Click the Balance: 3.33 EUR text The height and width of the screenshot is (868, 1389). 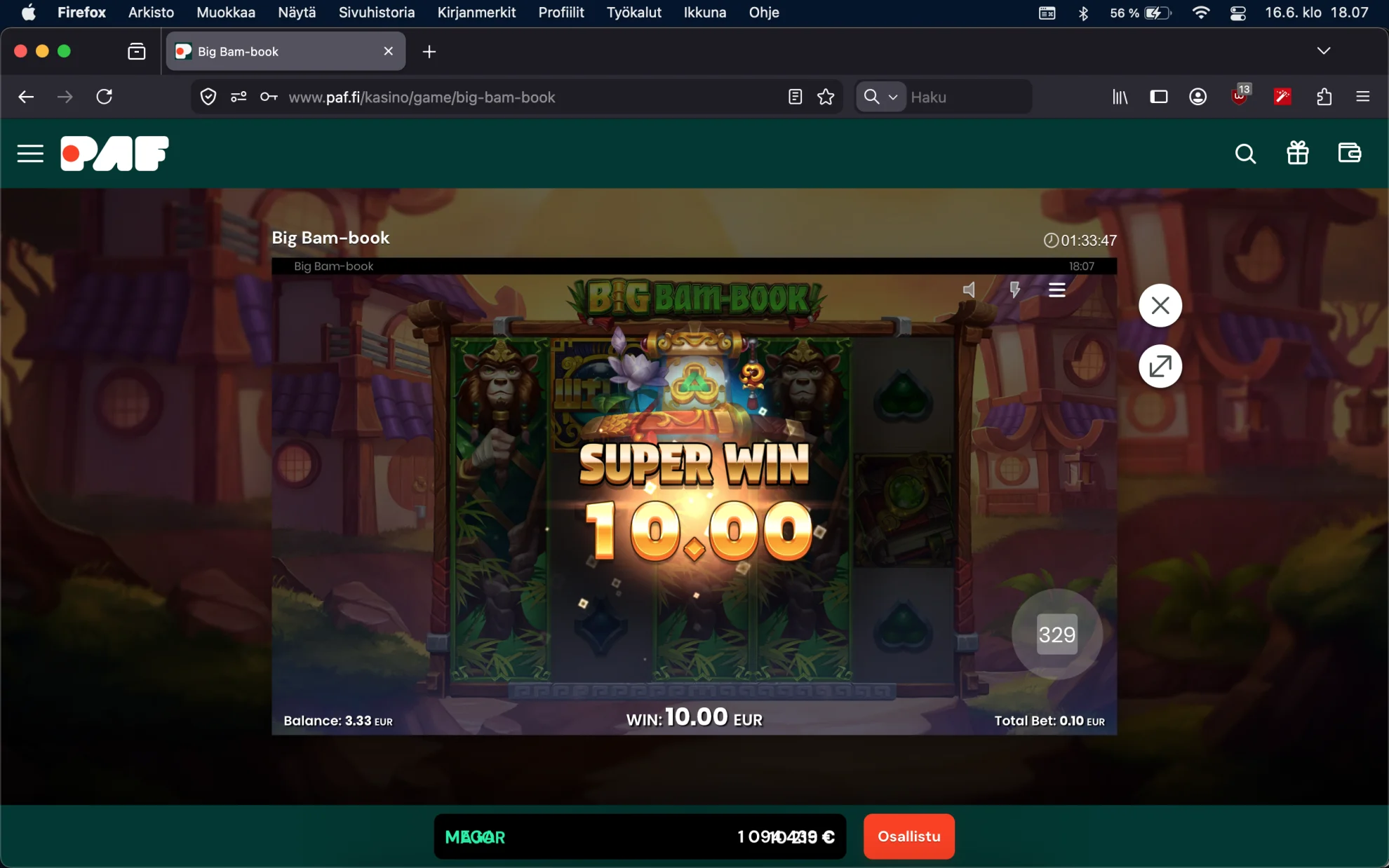pos(338,721)
